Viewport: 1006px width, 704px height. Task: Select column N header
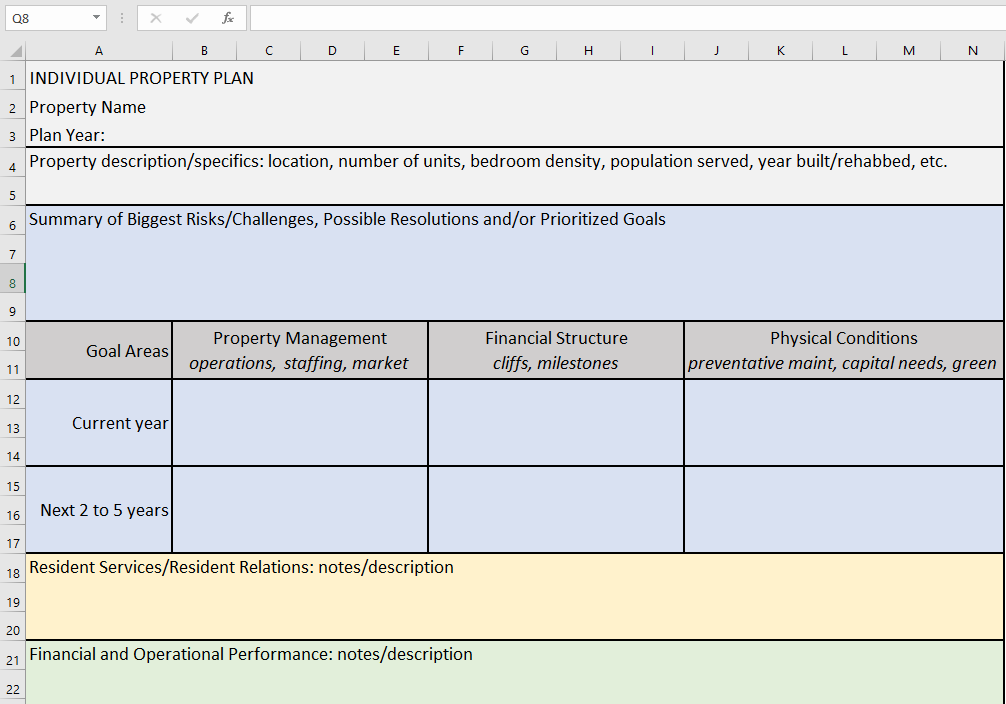(972, 49)
